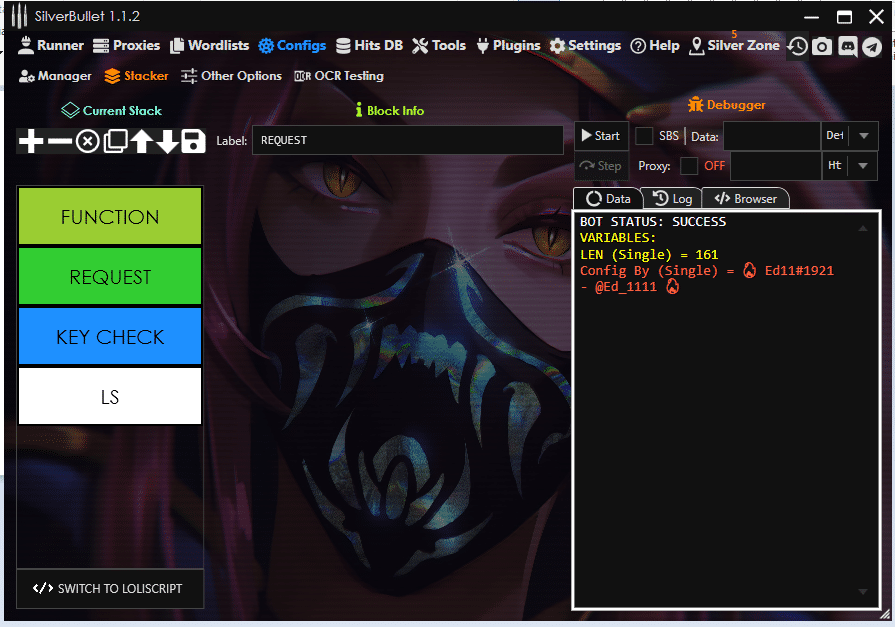Open the Wordlists section
The image size is (895, 627).
pos(209,46)
